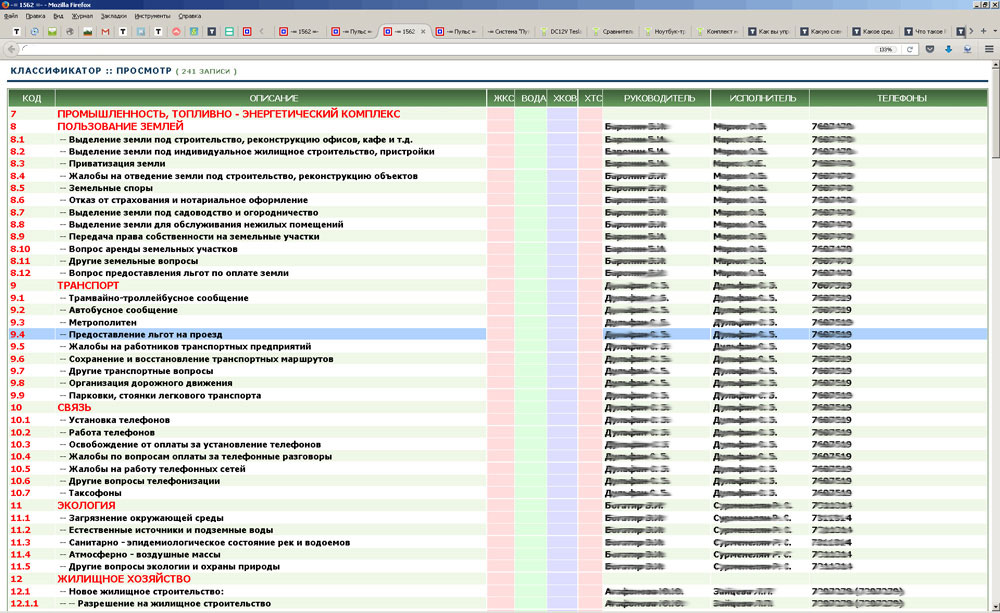The image size is (1000, 613).
Task: Open the Pocket list icon
Action: click(931, 49)
